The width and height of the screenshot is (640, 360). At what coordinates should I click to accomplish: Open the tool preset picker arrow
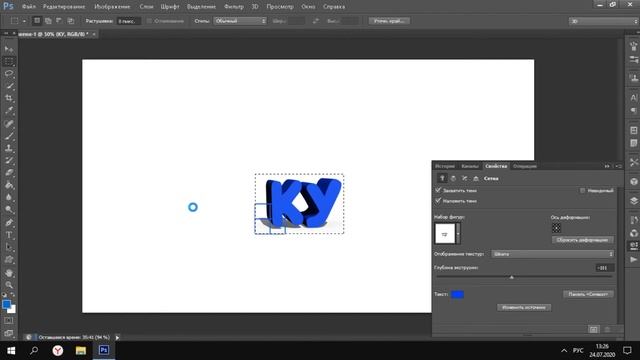pyautogui.click(x=24, y=21)
